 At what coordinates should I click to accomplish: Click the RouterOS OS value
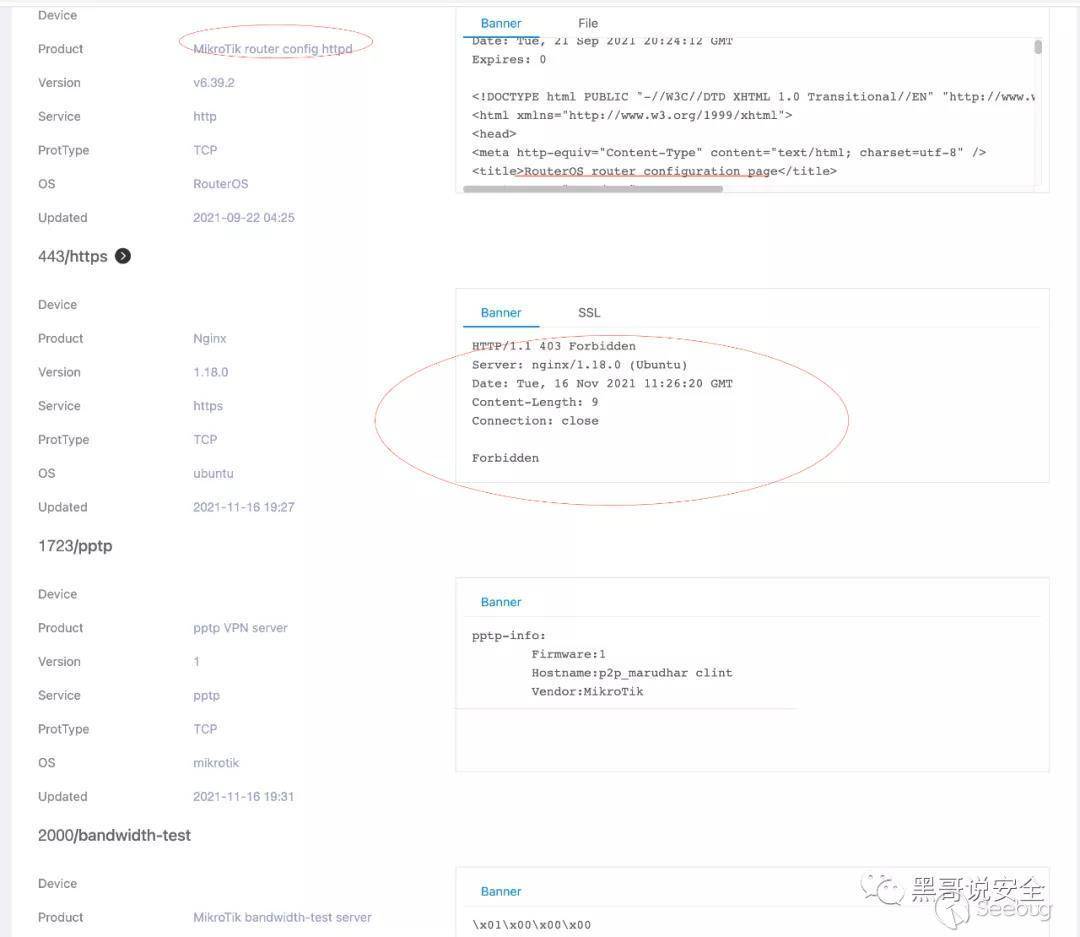[220, 184]
